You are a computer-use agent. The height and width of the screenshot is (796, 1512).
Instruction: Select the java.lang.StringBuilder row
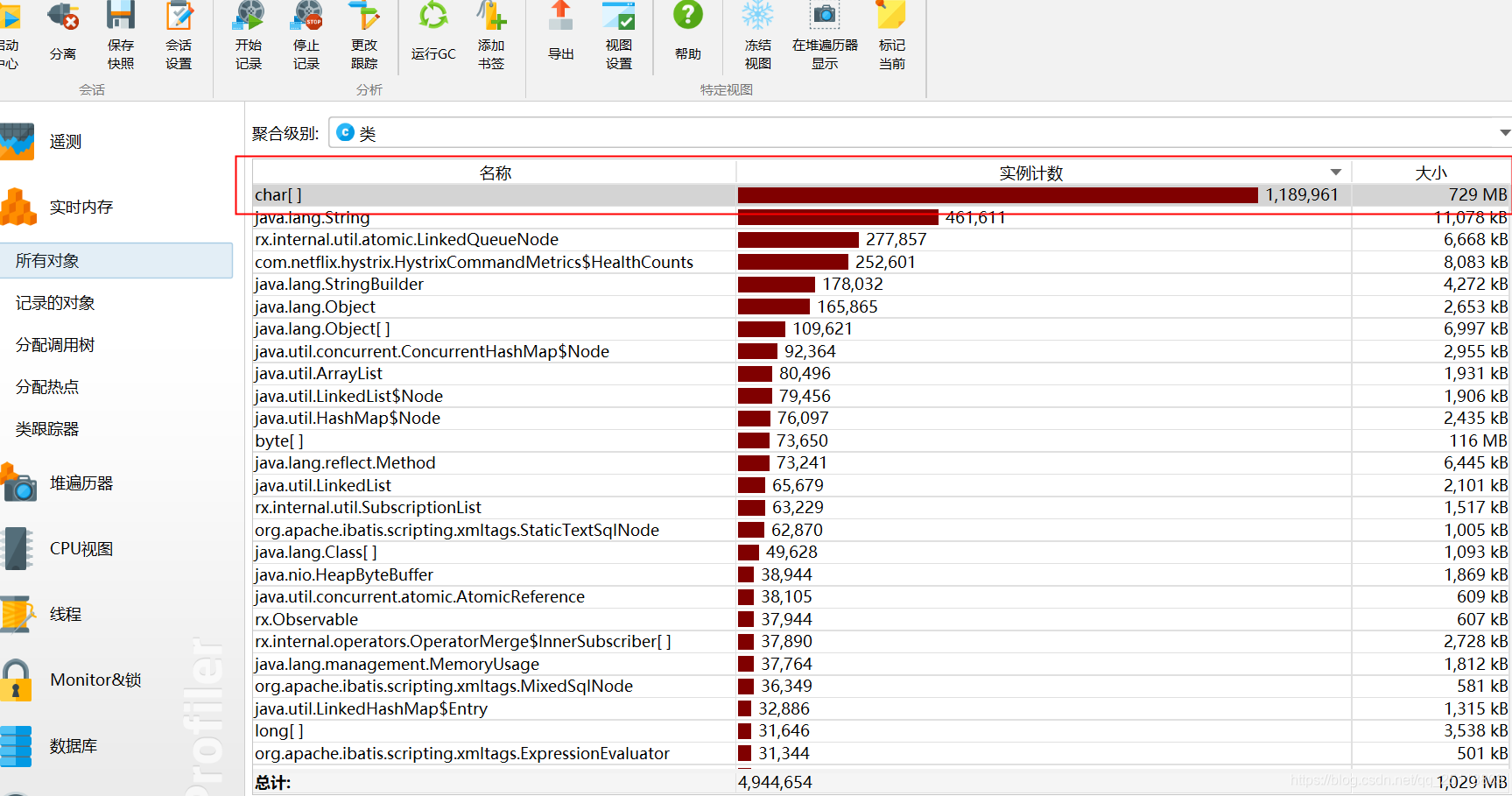(x=883, y=284)
